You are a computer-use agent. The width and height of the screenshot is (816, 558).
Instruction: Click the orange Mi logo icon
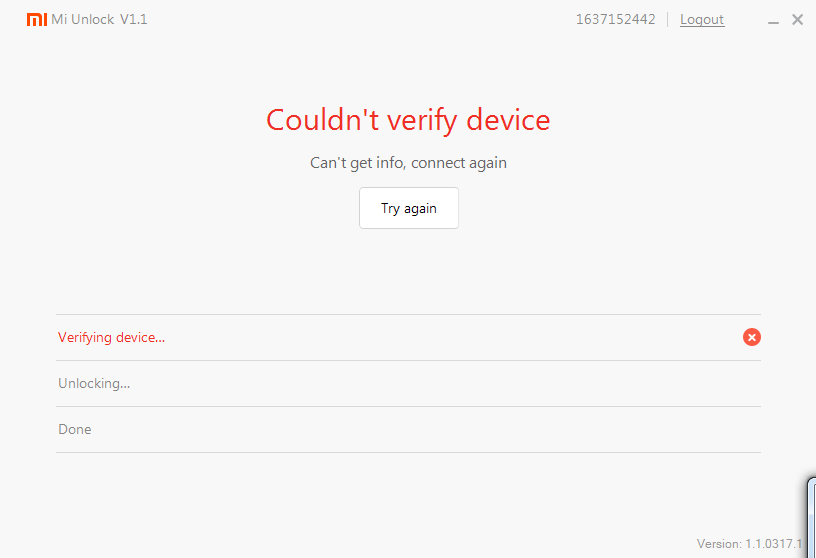point(36,19)
